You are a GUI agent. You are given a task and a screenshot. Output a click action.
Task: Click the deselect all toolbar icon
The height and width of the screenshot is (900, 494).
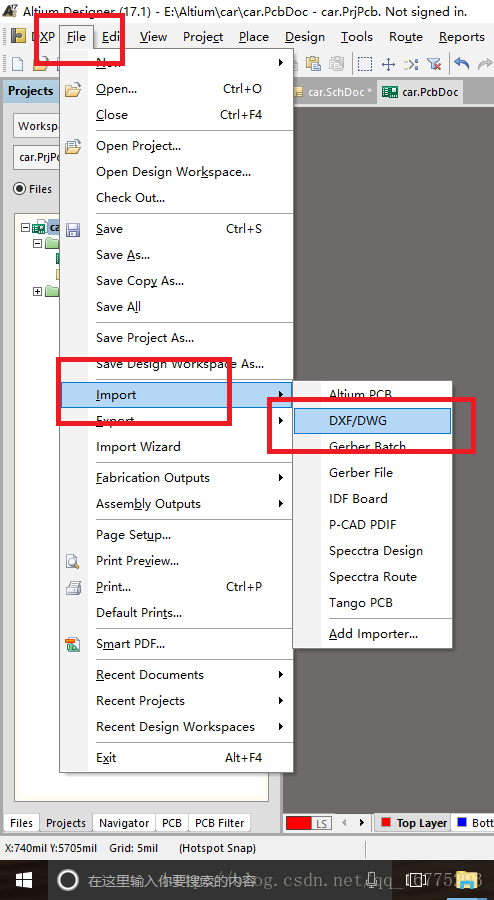pos(411,64)
